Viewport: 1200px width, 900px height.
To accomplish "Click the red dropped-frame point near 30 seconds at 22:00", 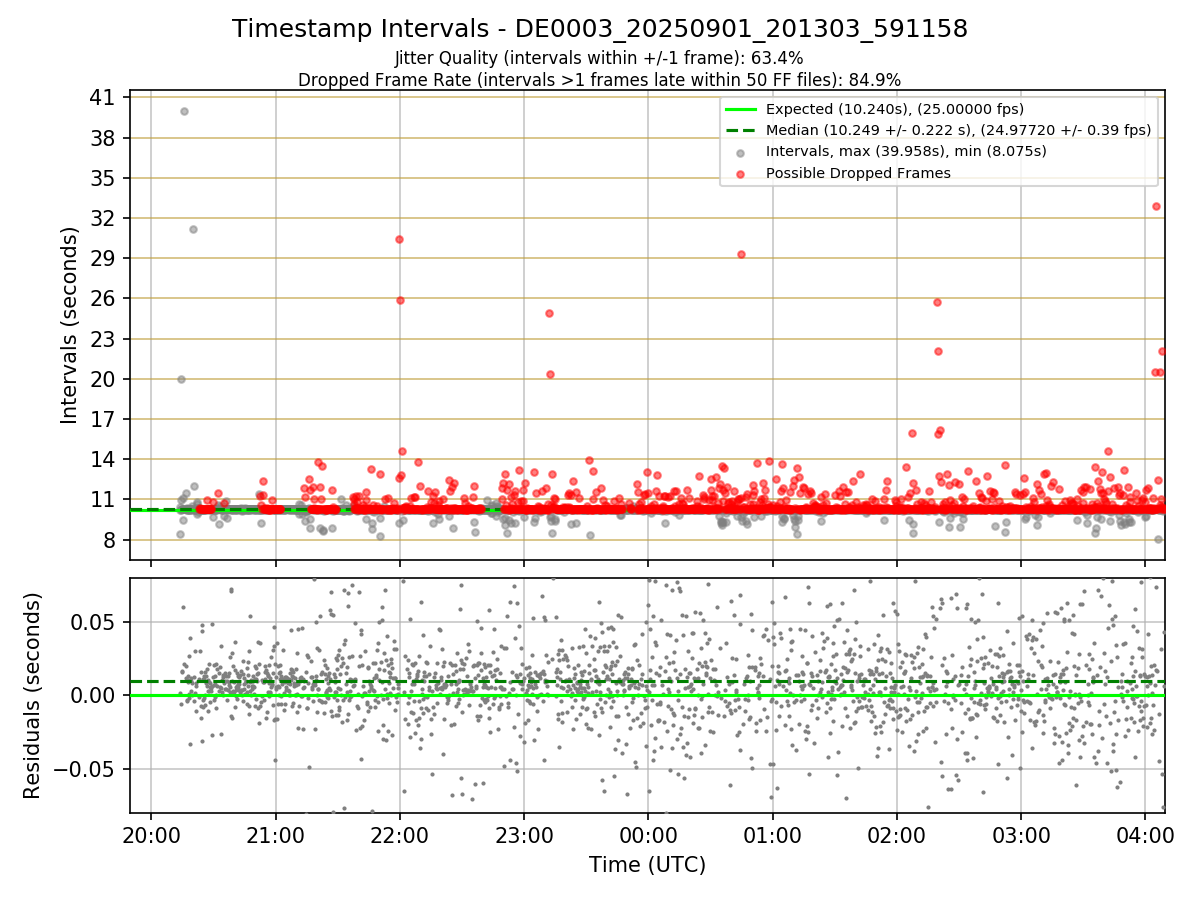I will tap(399, 239).
